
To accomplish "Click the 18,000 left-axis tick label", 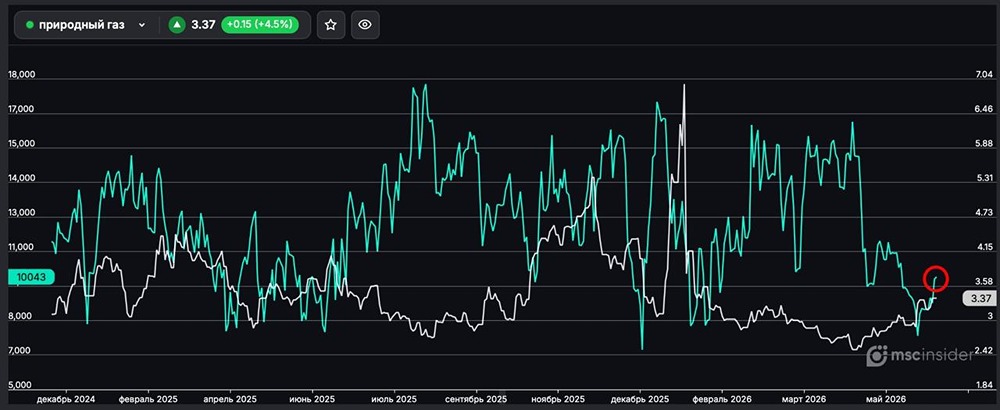I will pyautogui.click(x=21, y=75).
